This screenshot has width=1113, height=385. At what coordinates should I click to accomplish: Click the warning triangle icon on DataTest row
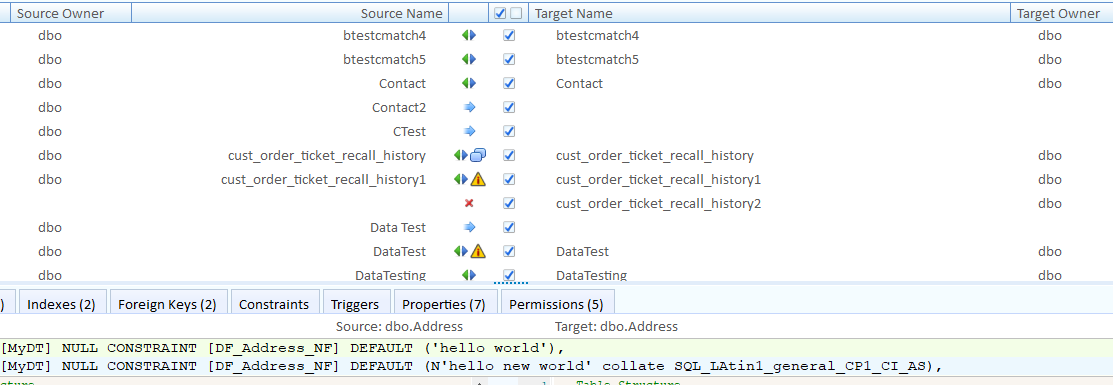pyautogui.click(x=478, y=251)
